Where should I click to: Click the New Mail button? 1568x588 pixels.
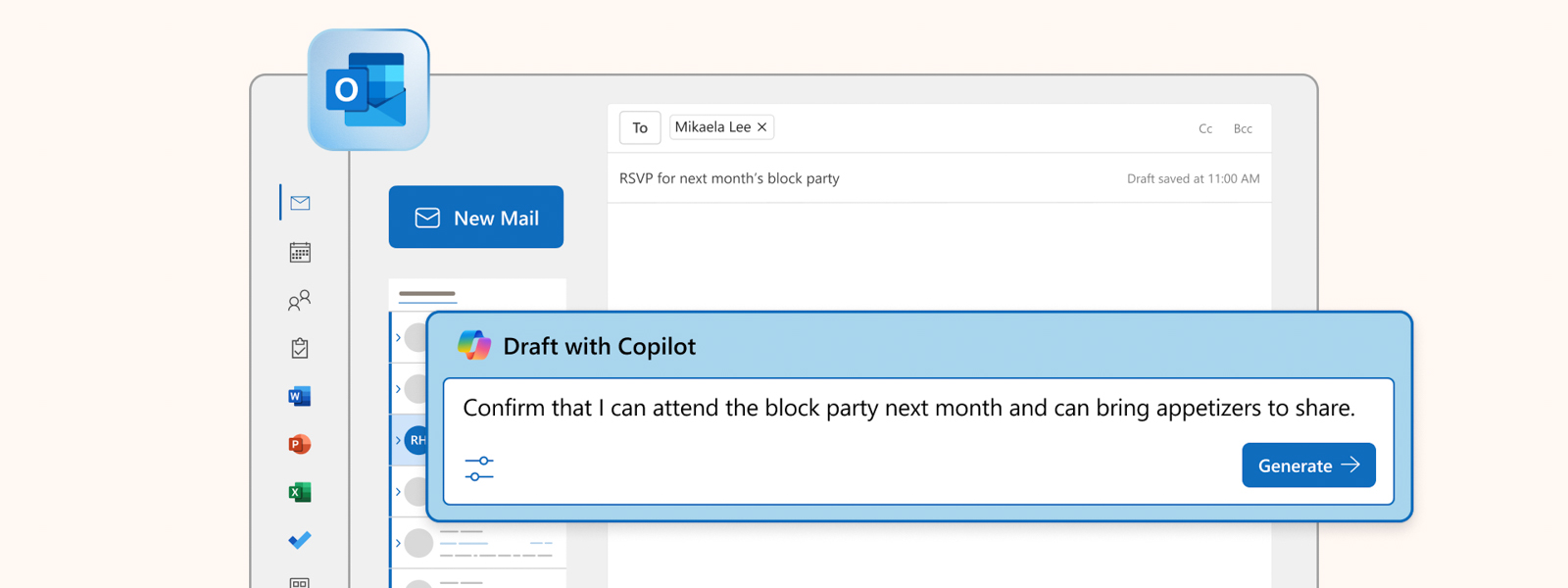pos(476,217)
